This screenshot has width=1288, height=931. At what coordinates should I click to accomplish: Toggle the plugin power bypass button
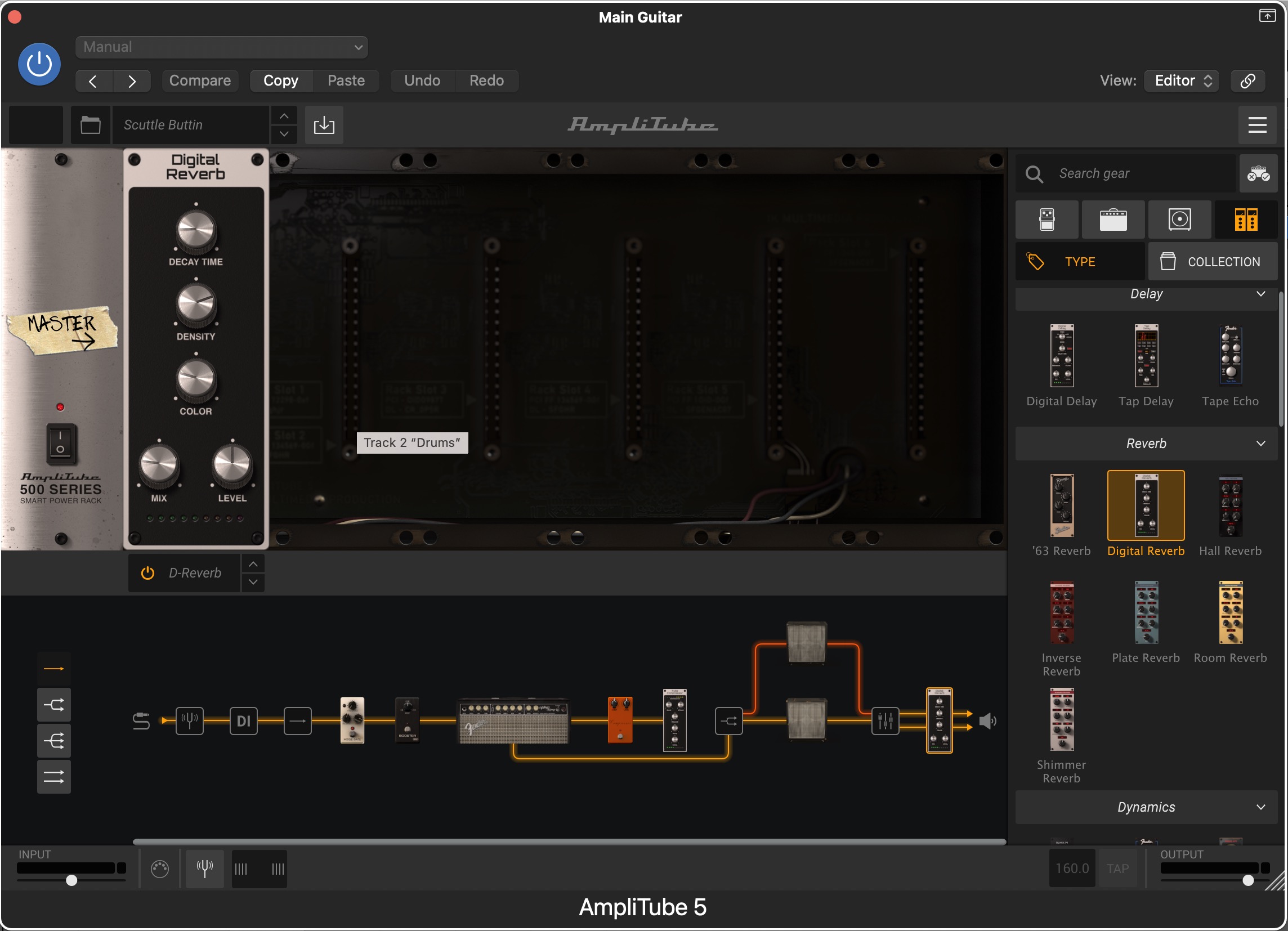click(x=39, y=64)
